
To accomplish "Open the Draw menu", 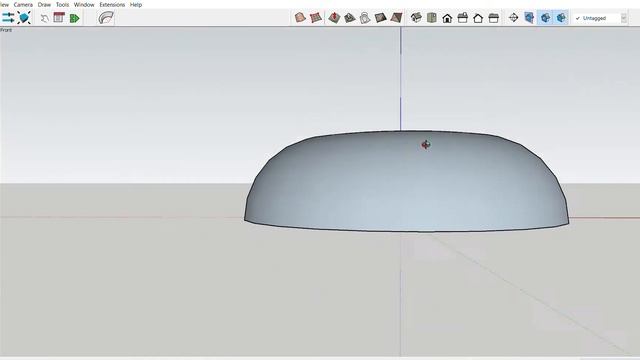I will pyautogui.click(x=44, y=4).
